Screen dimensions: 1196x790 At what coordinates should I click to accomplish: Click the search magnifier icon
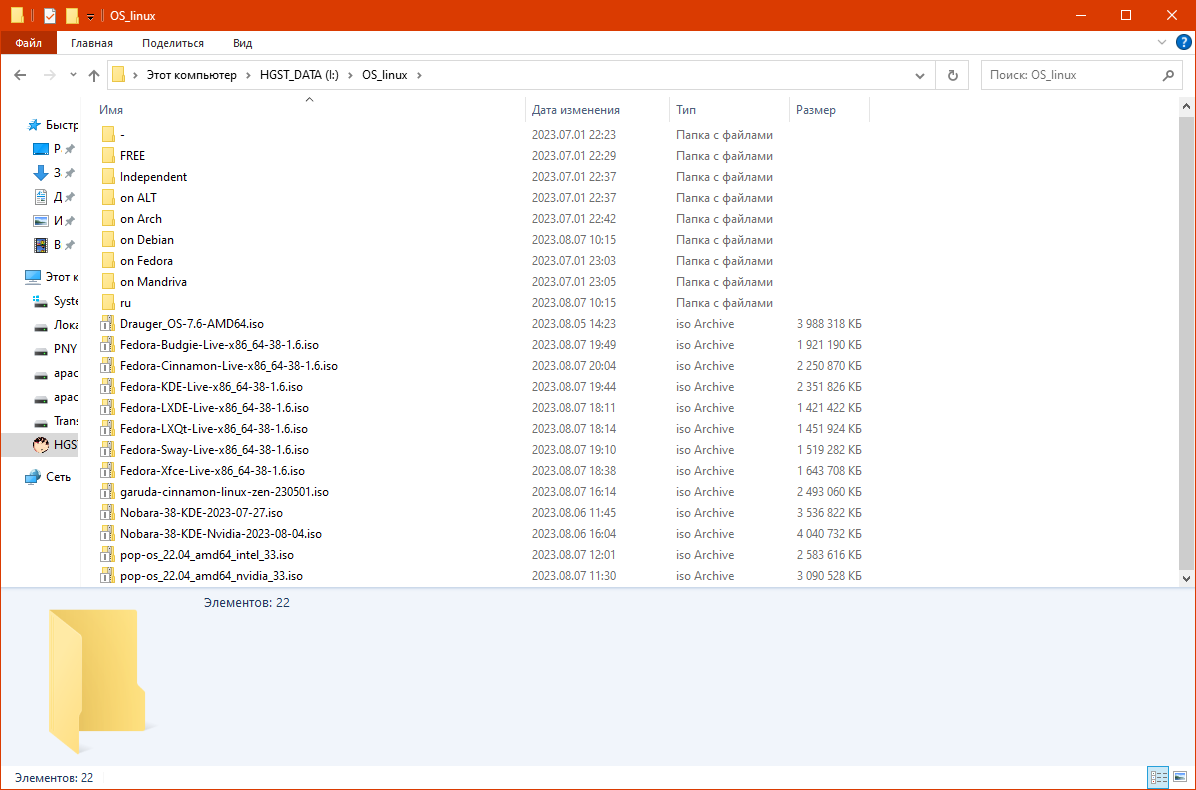pos(1168,75)
